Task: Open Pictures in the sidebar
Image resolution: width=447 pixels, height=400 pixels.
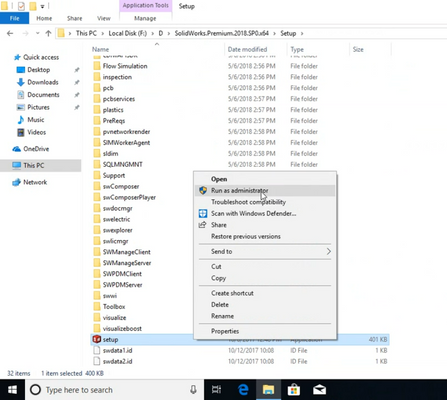Action: click(x=38, y=107)
